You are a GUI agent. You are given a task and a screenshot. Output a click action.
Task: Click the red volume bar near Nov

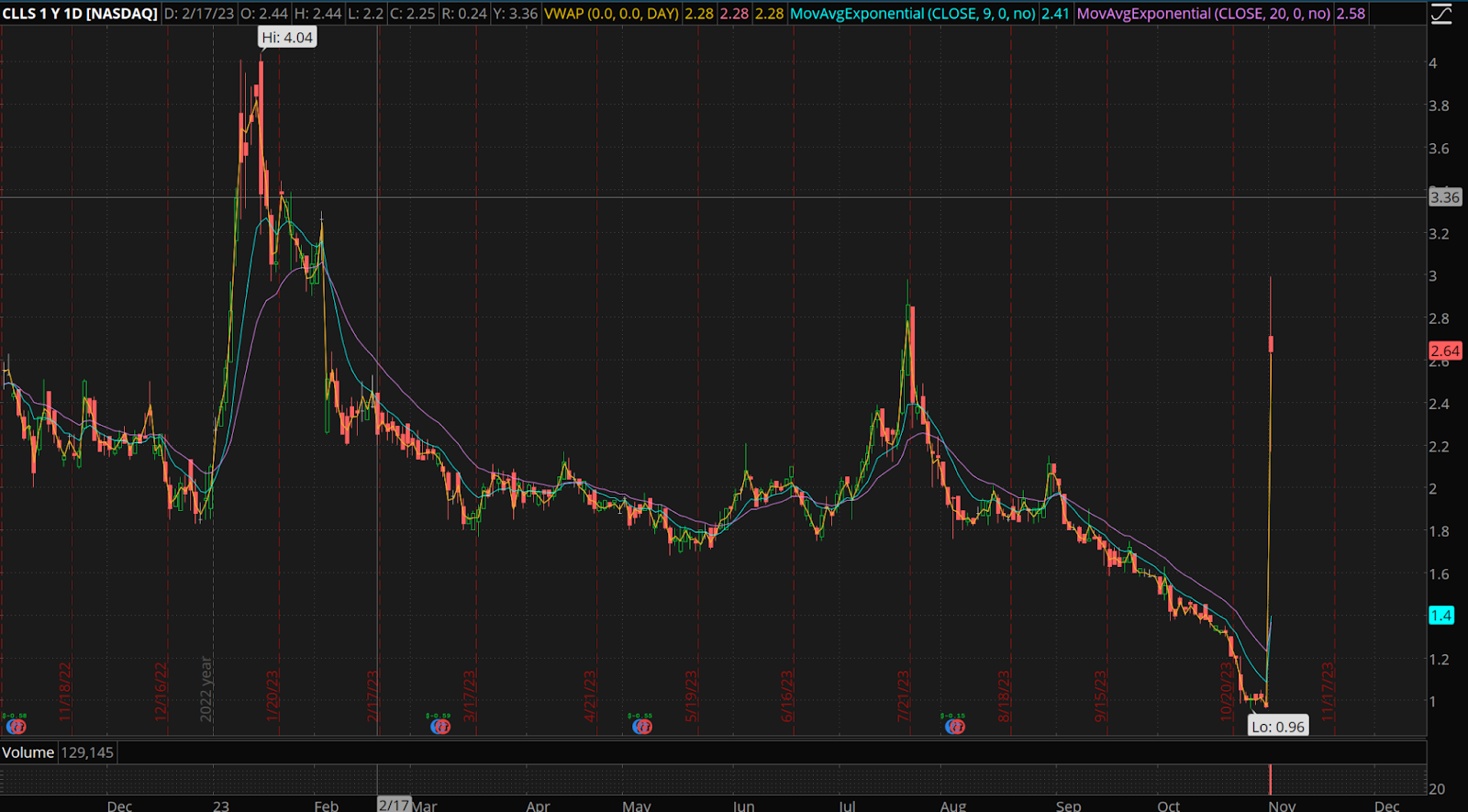coord(1270,780)
